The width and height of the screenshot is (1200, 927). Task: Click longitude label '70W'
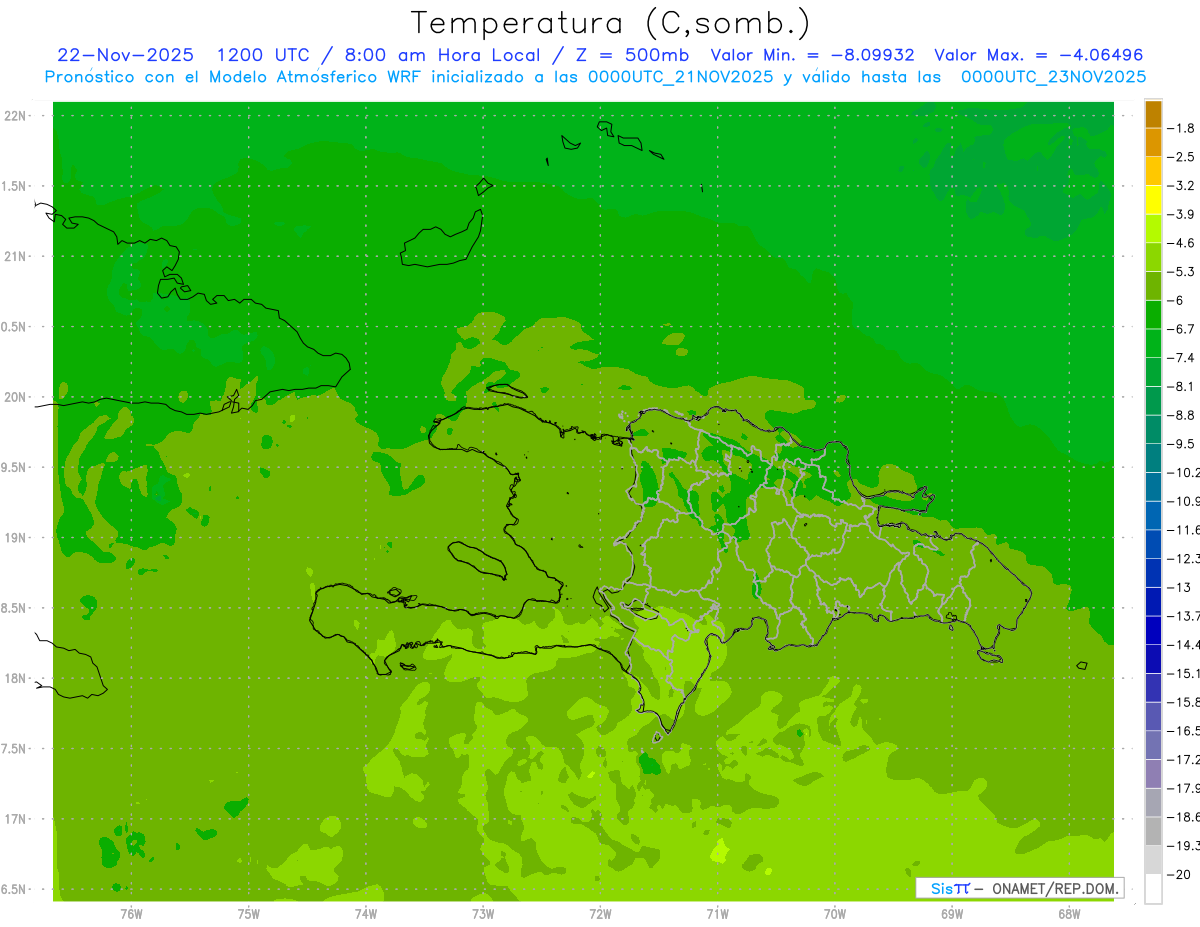(x=834, y=913)
